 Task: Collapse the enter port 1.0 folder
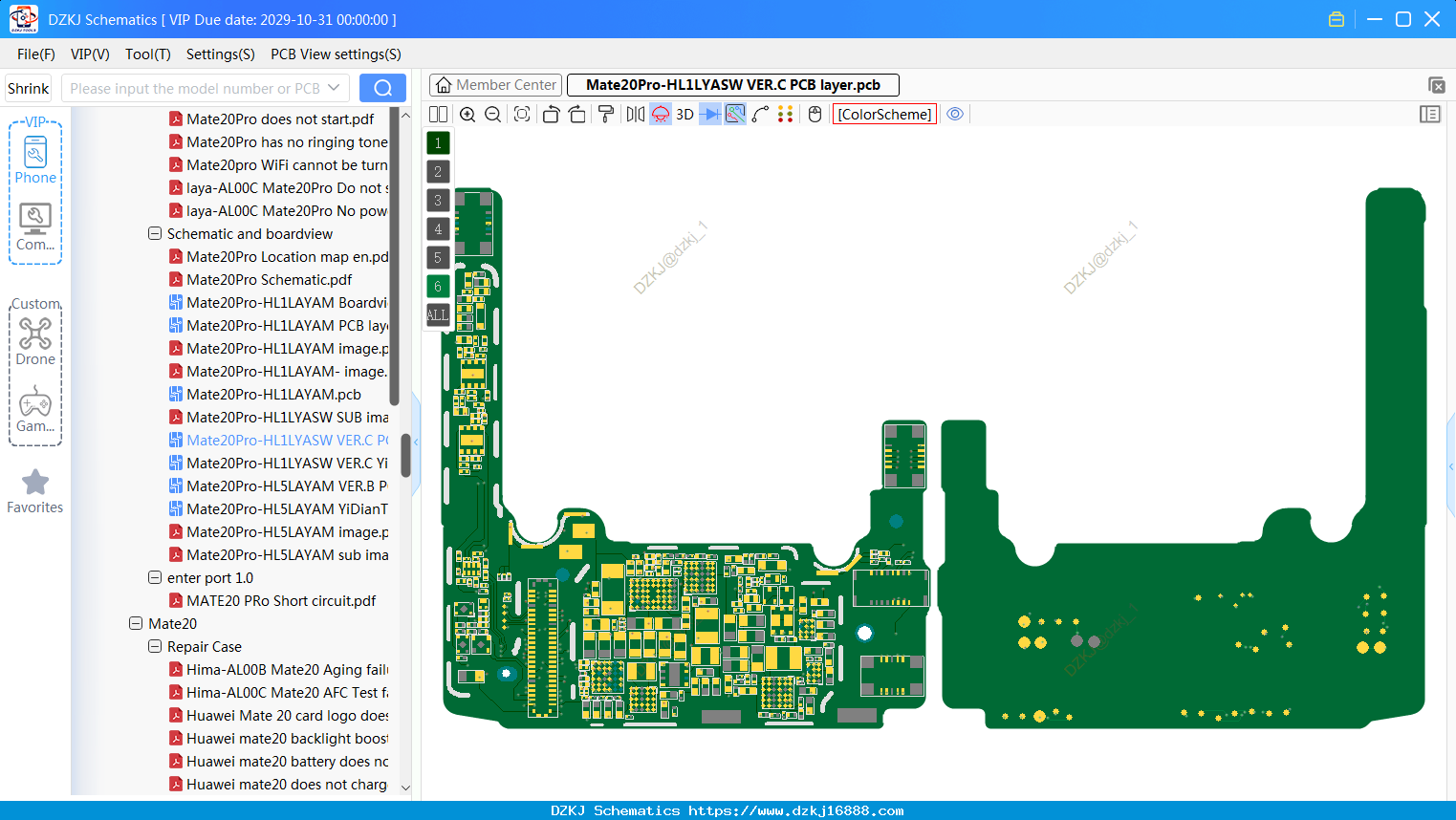point(155,578)
